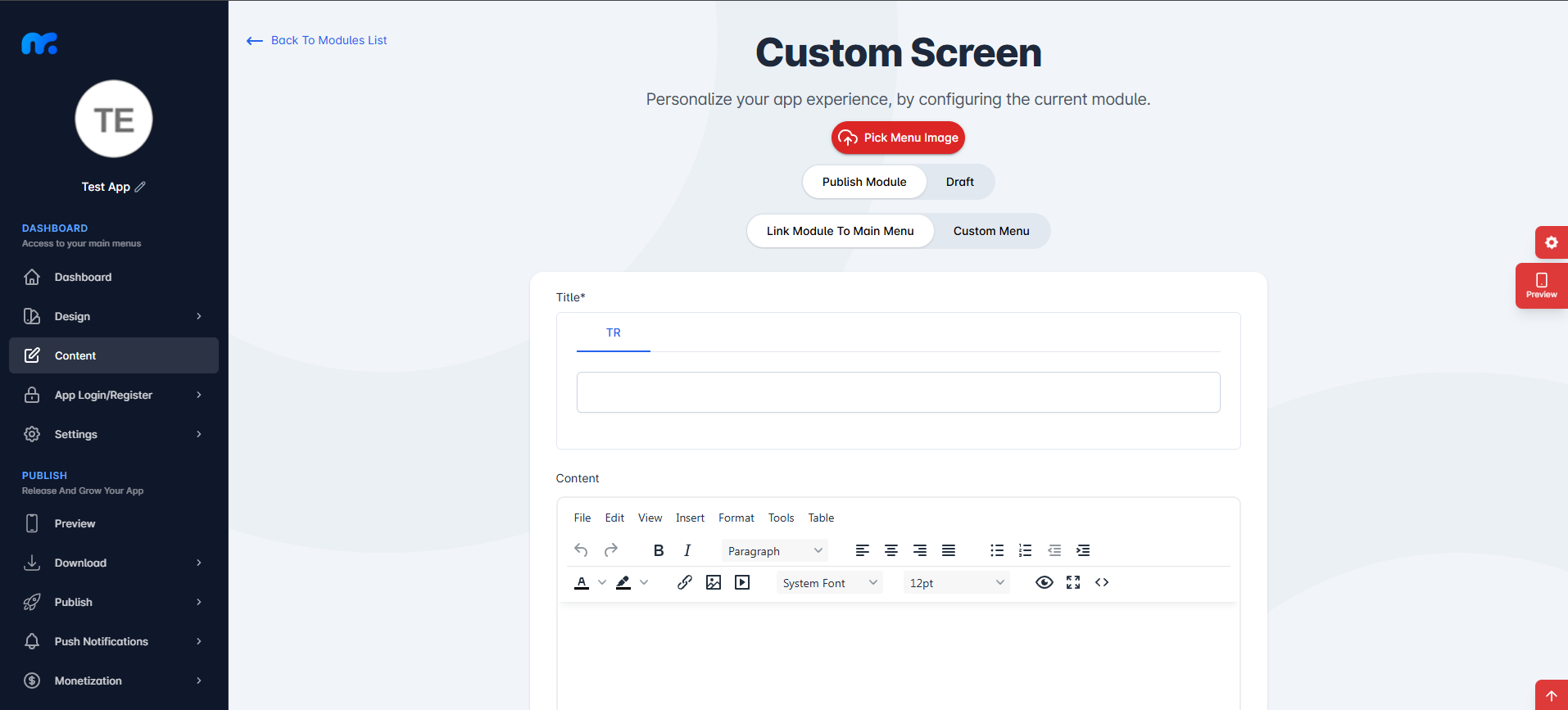Open the editor View menu
Viewport: 1568px width, 710px height.
coord(650,518)
